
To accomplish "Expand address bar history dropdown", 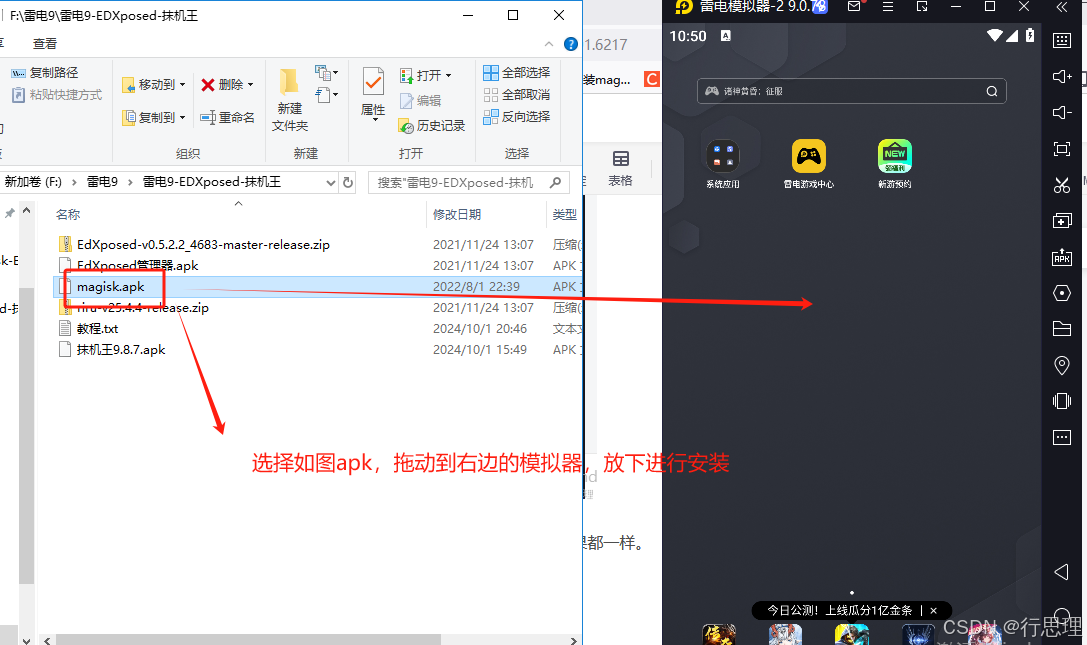I will click(x=331, y=182).
